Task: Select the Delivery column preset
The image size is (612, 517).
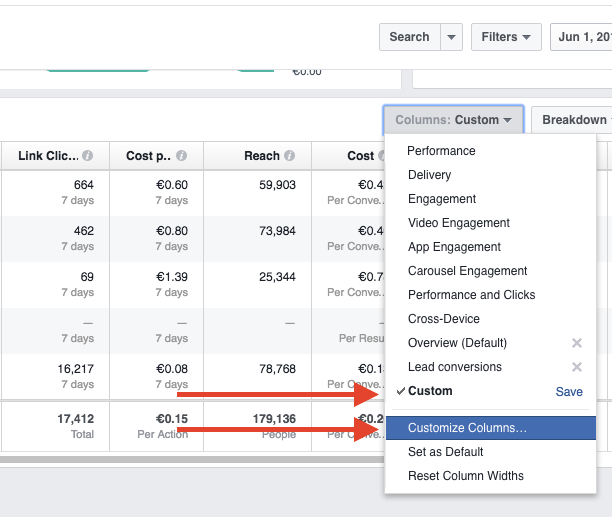Action: [490, 175]
